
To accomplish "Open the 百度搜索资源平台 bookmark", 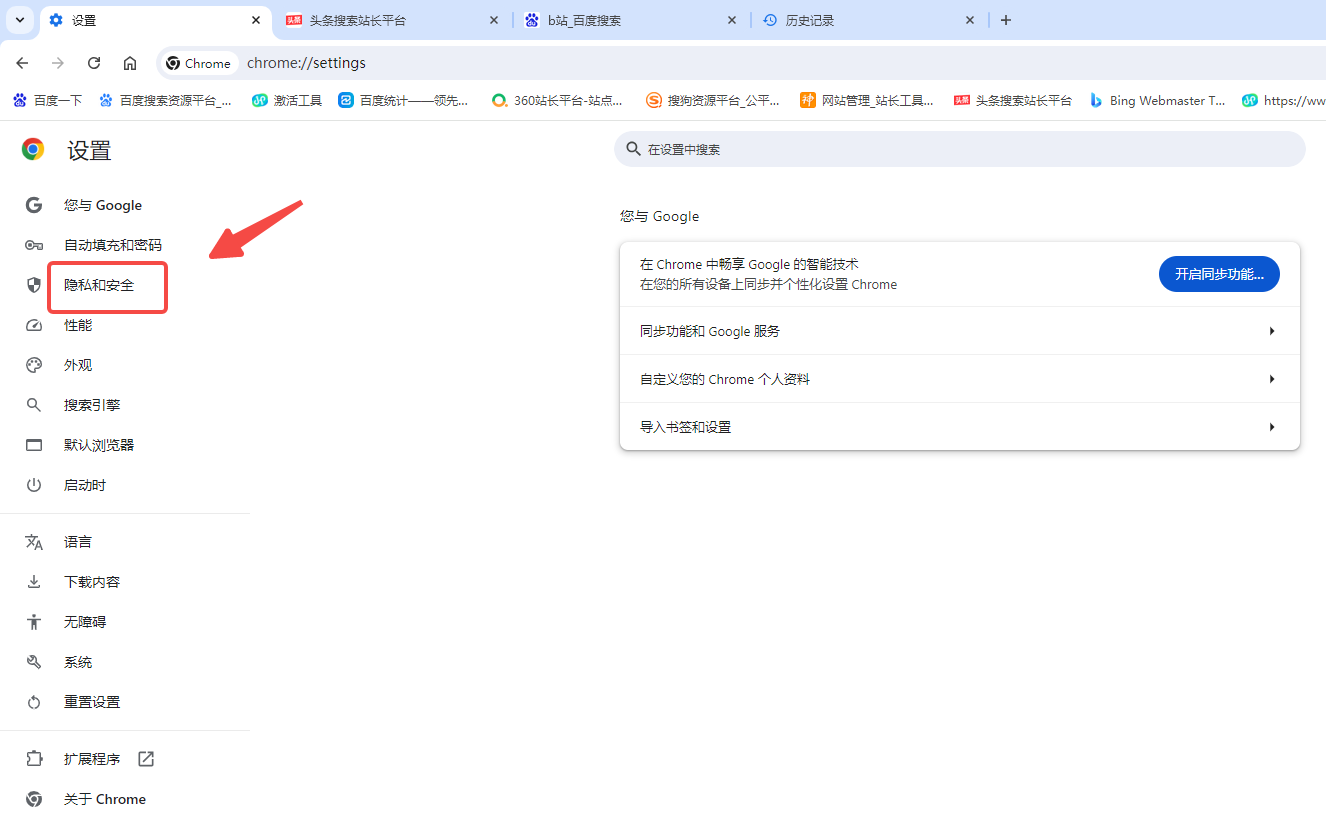I will 165,100.
